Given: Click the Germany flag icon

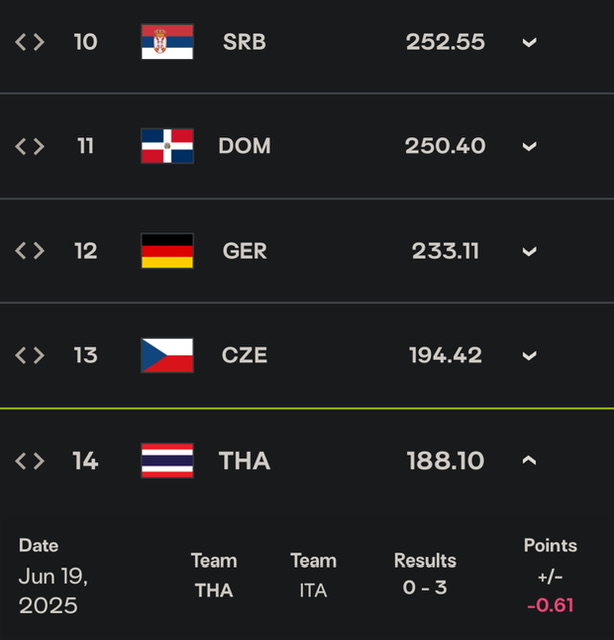Looking at the screenshot, I should (167, 251).
